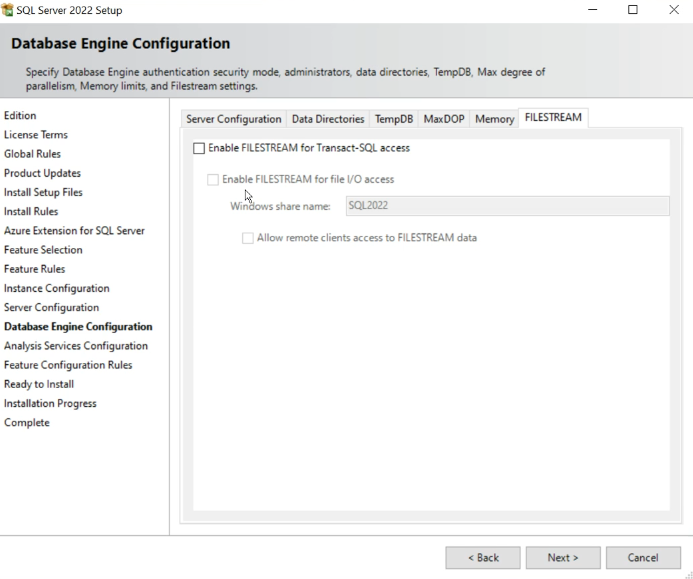Click the SQL Server Setup title bar icon
The width and height of the screenshot is (693, 579).
[x=7, y=10]
